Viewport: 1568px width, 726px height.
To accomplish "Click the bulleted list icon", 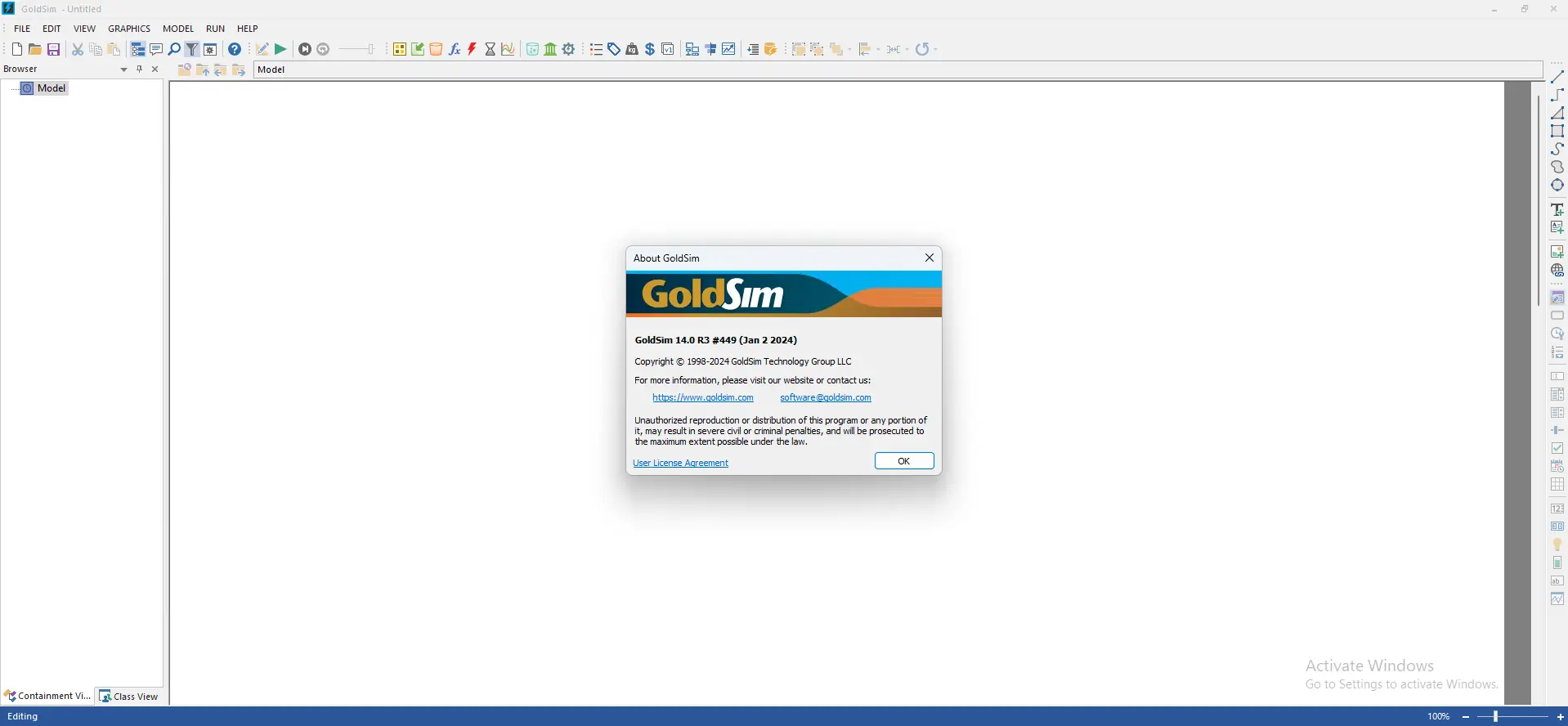I will point(596,50).
